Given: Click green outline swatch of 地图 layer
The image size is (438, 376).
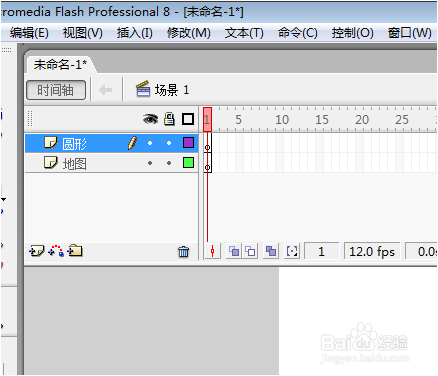Looking at the screenshot, I should tap(188, 163).
